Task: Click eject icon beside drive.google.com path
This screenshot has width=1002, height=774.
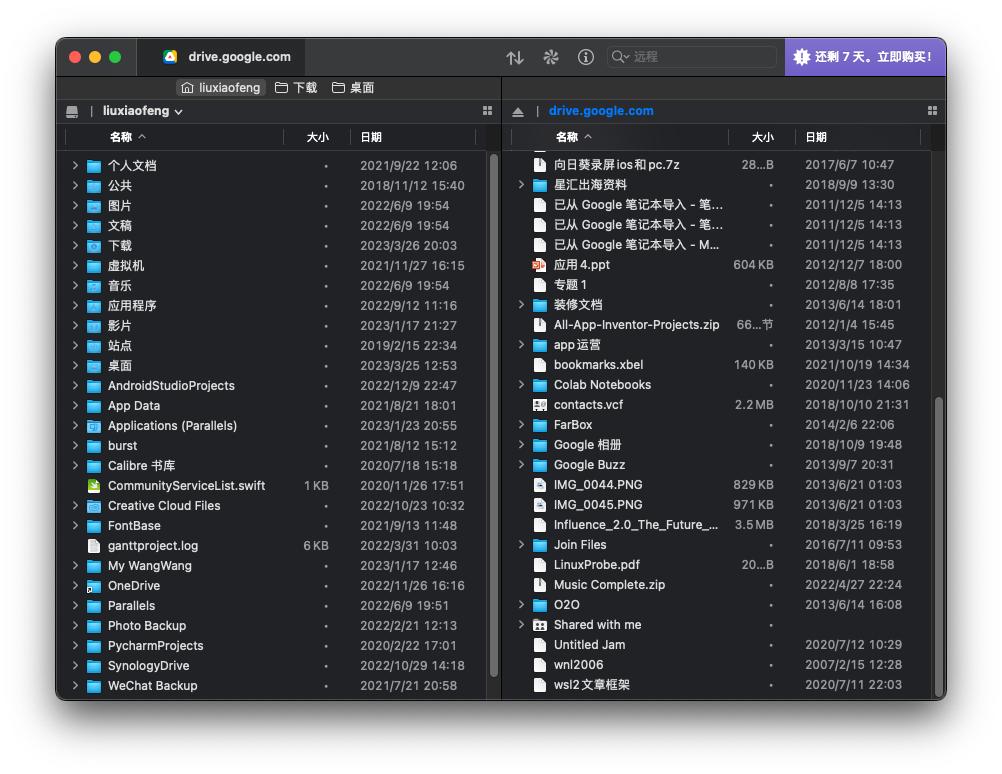Action: pos(518,112)
